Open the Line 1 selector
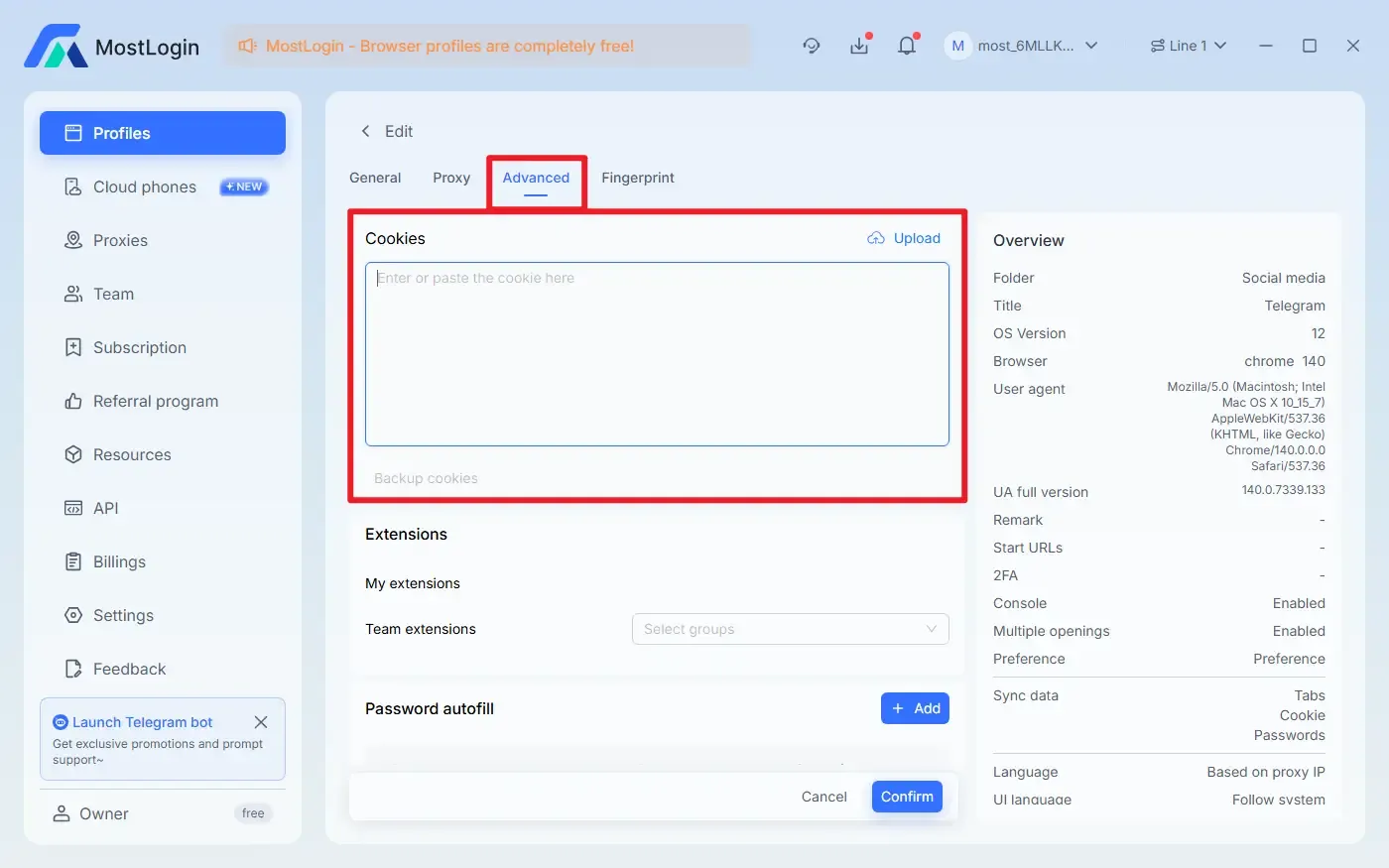Viewport: 1389px width, 868px height. tap(1188, 46)
